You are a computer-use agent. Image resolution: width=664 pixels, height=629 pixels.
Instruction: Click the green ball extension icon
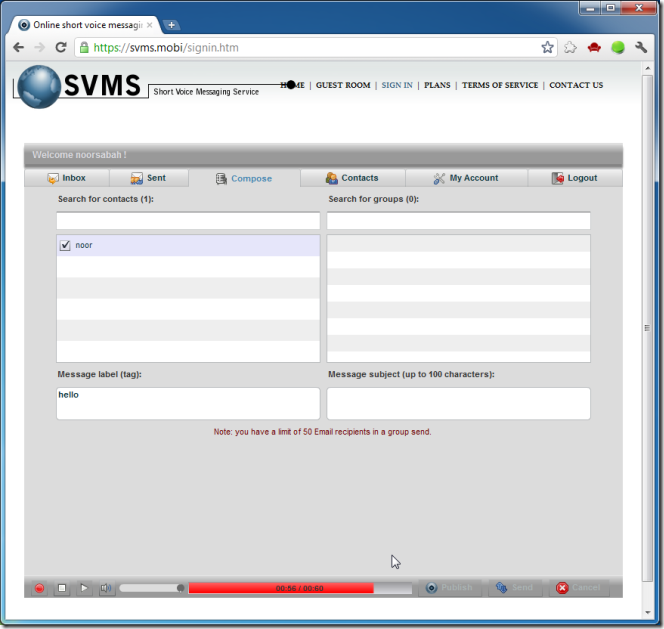point(618,47)
